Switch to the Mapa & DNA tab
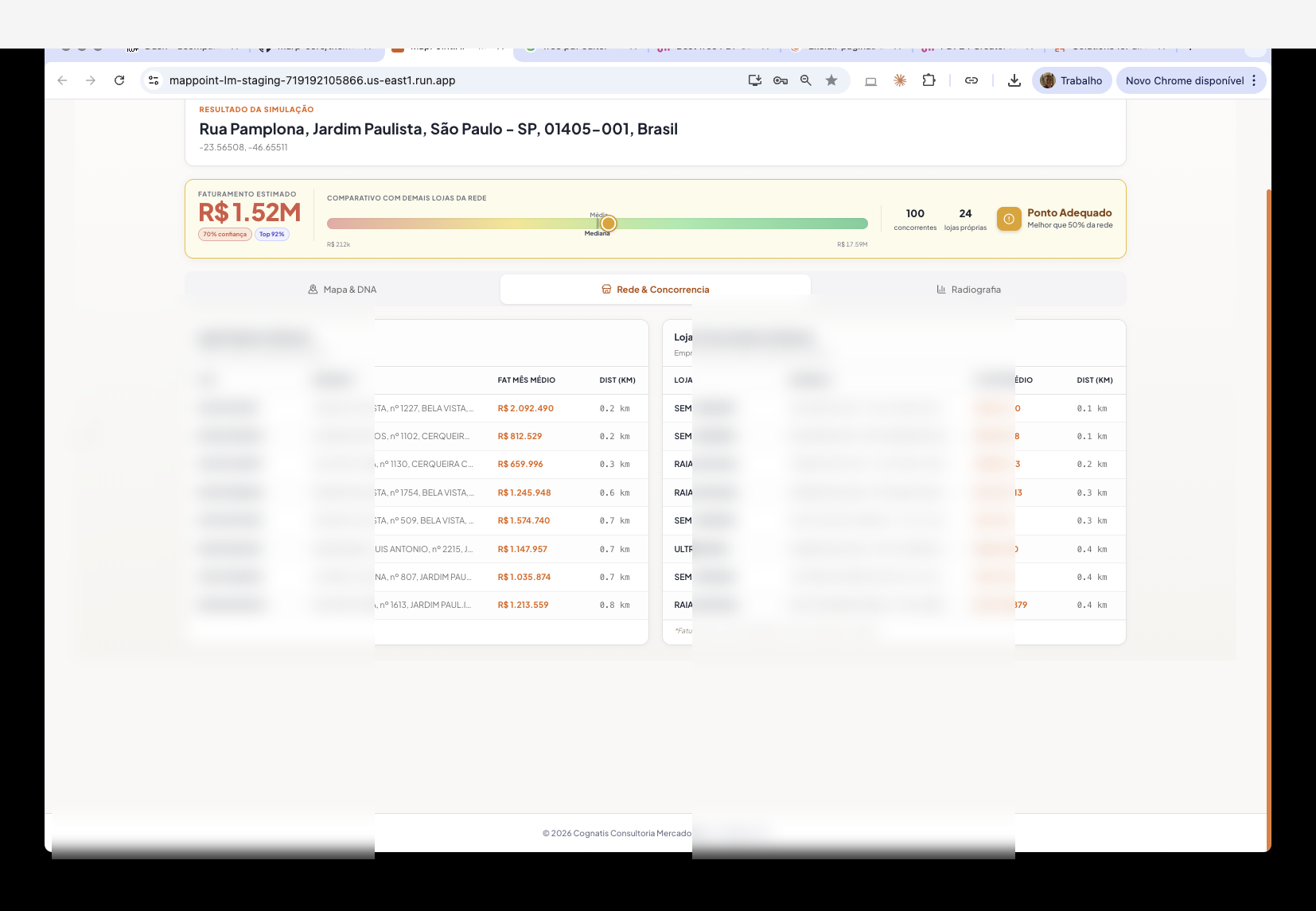1316x911 pixels. pyautogui.click(x=342, y=290)
